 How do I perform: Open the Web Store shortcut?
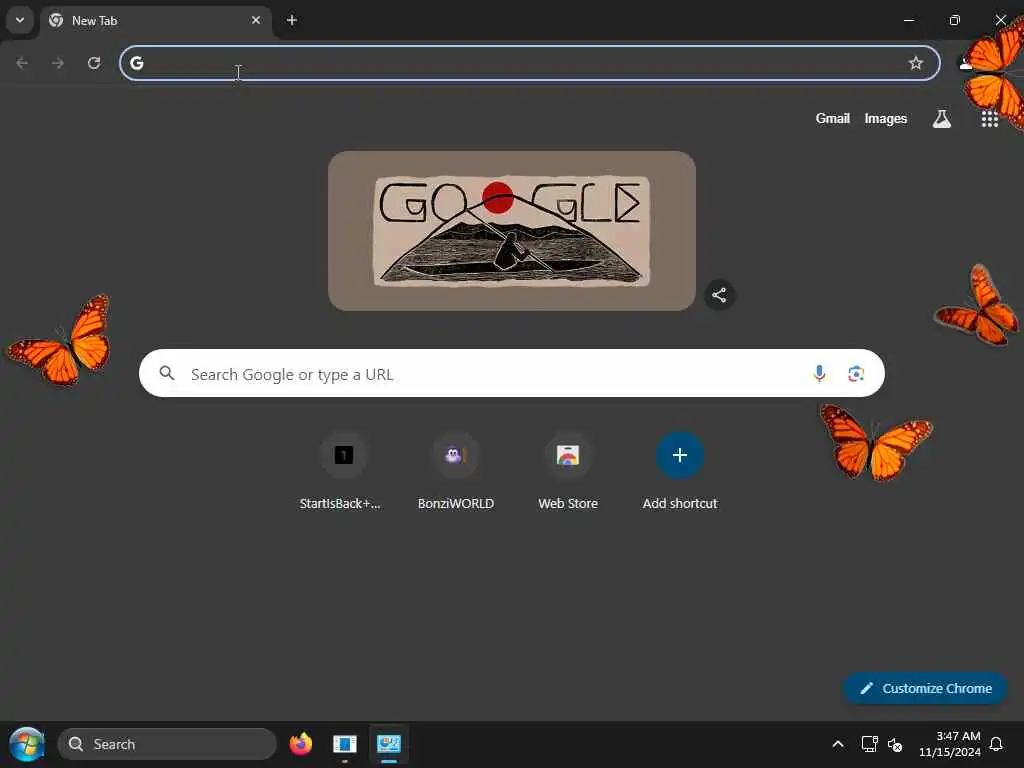568,470
